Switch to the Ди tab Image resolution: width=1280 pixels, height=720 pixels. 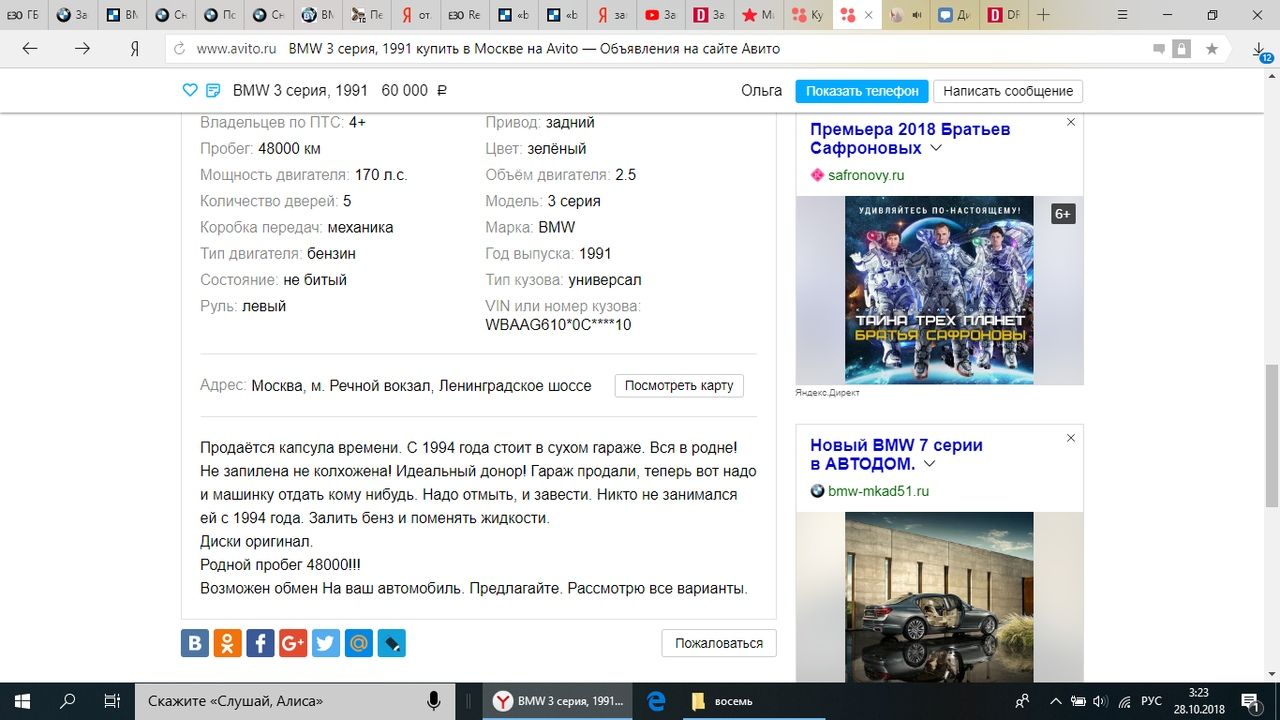tap(955, 15)
